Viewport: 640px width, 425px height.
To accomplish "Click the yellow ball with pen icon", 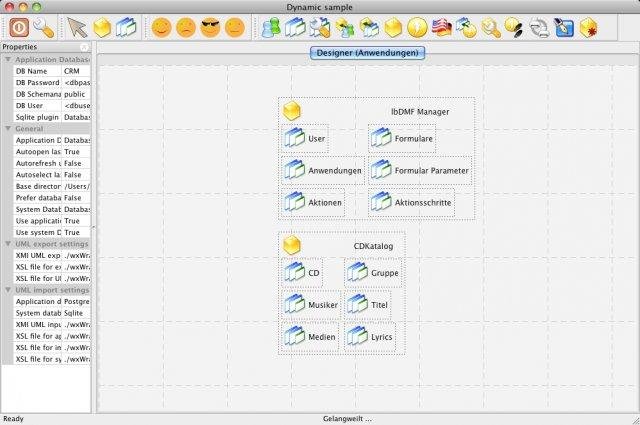I will 514,28.
